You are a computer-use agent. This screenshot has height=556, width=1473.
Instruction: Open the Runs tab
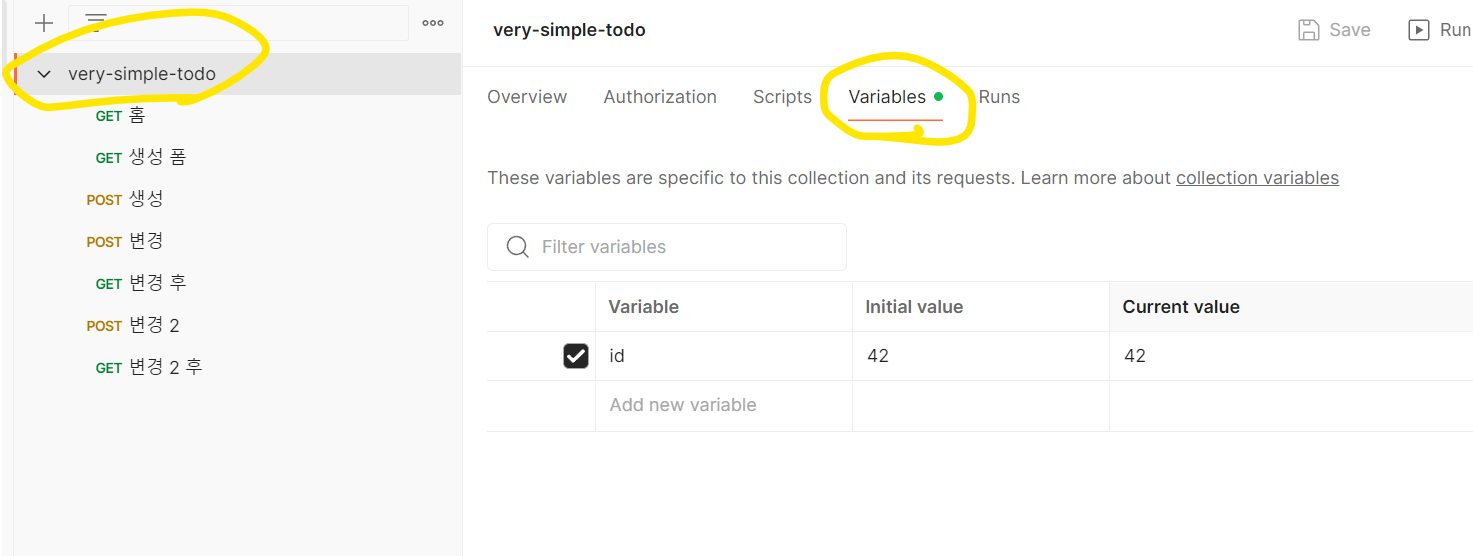click(x=999, y=97)
